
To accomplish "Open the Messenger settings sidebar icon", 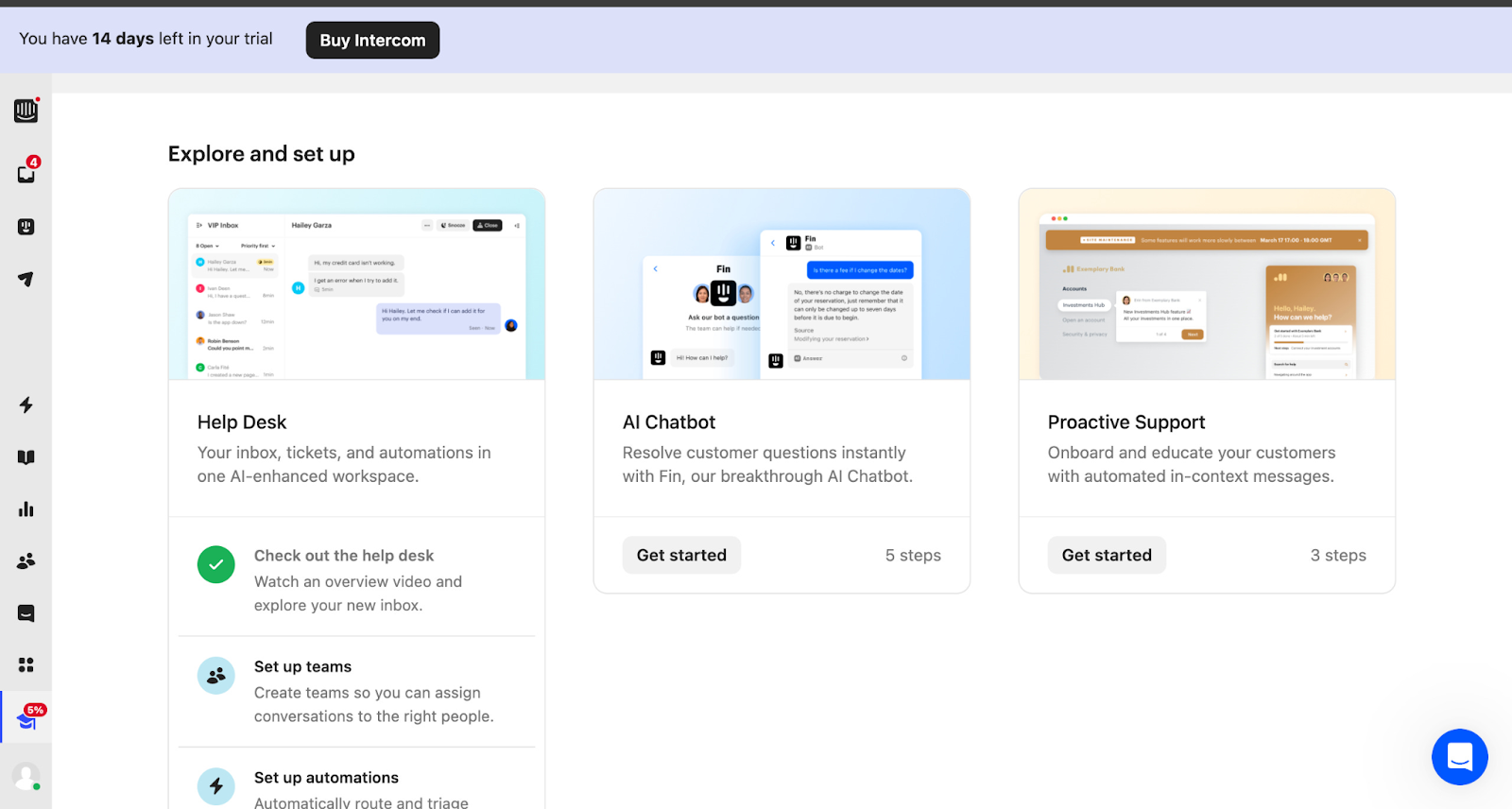I will coord(26,613).
